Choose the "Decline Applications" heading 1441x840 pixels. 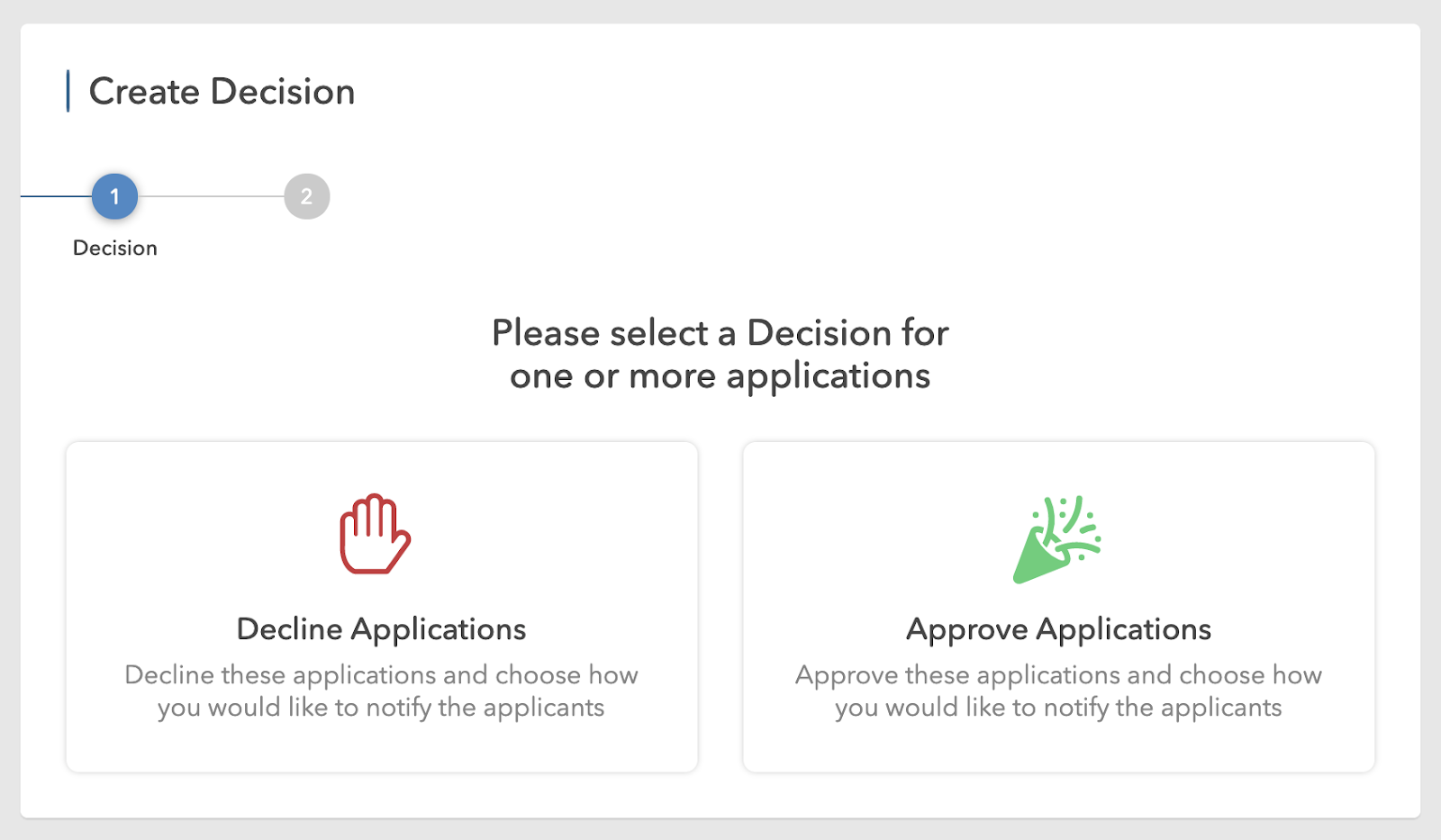(381, 629)
